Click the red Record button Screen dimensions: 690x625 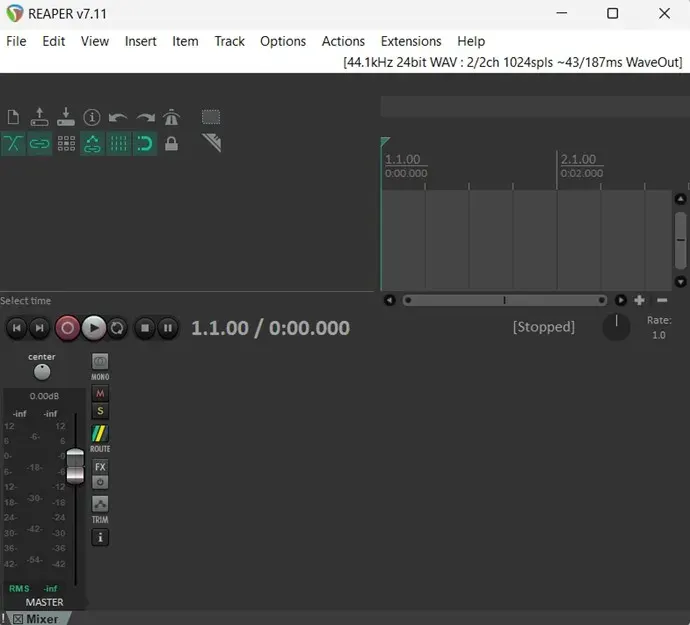click(x=67, y=328)
